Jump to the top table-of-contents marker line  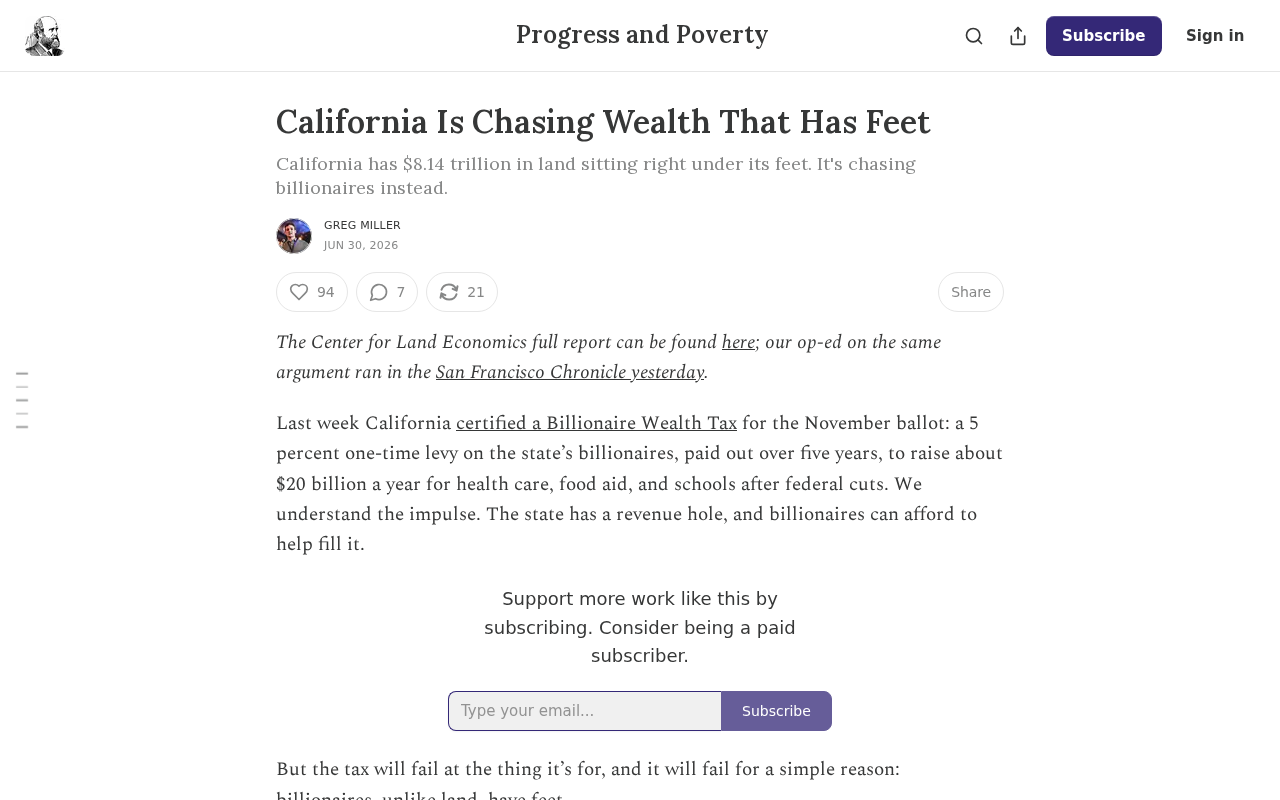tap(22, 373)
